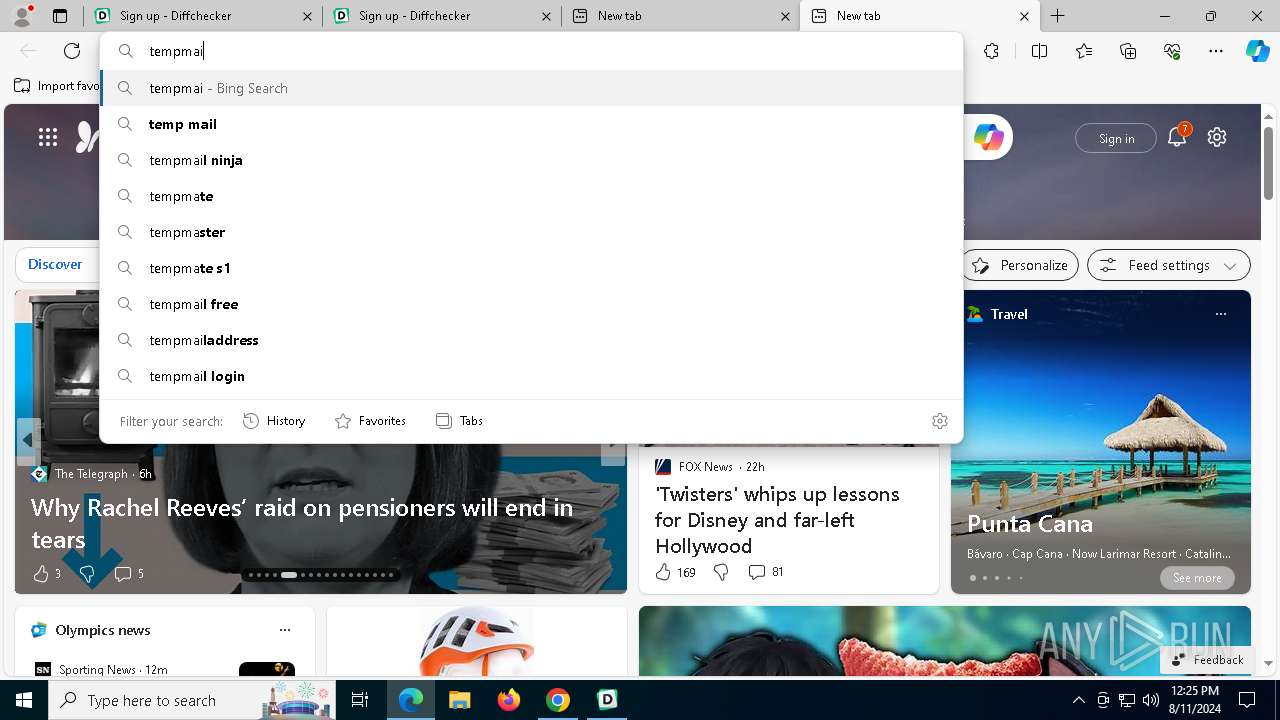The height and width of the screenshot is (720, 1280).
Task: Open page settings gear icon
Action: click(x=1217, y=138)
